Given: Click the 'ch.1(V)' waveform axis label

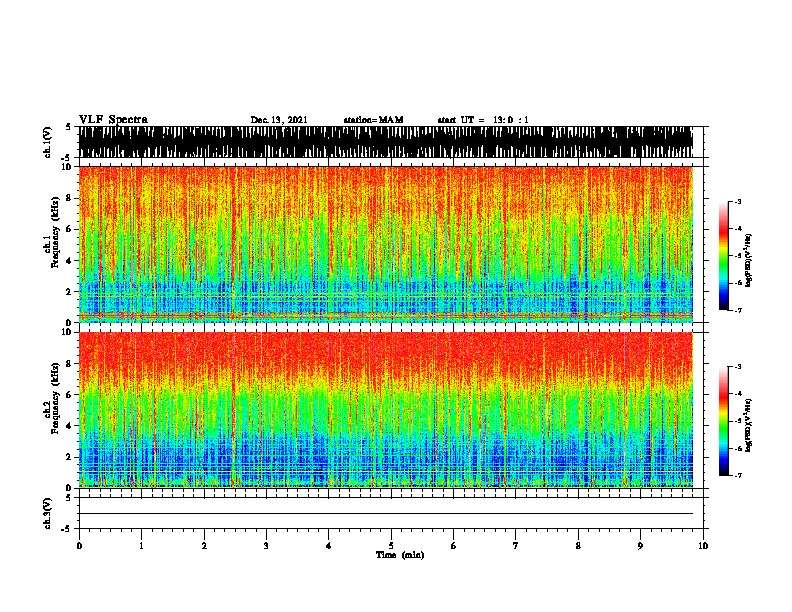Looking at the screenshot, I should tap(48, 142).
